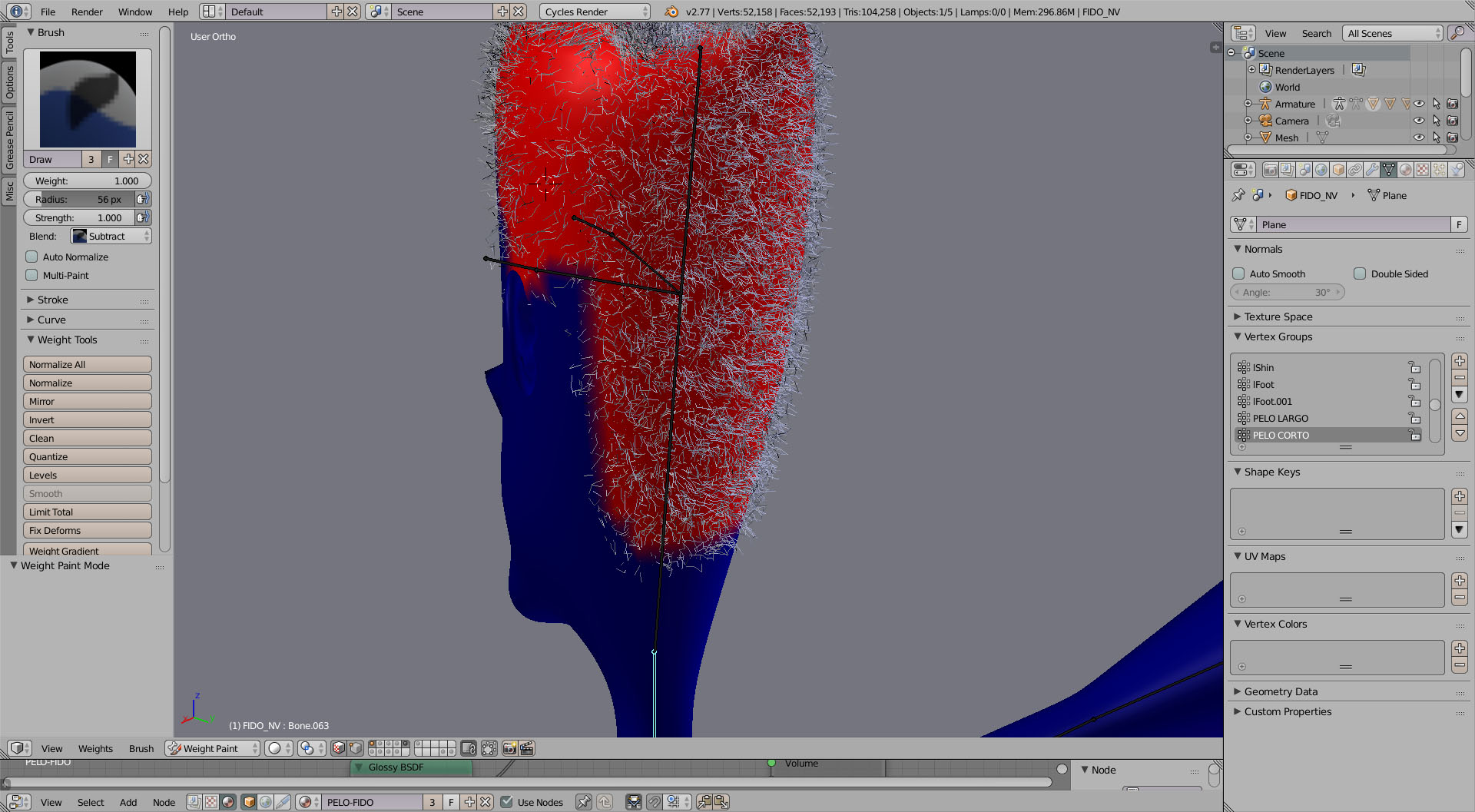The width and height of the screenshot is (1475, 812).
Task: Open the Constraints properties tab icon
Action: (x=1355, y=170)
